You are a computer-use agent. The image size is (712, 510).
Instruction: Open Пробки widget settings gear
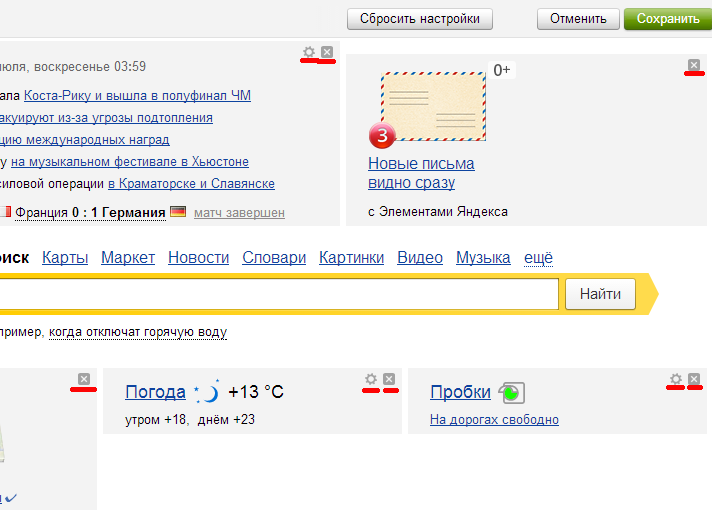676,379
